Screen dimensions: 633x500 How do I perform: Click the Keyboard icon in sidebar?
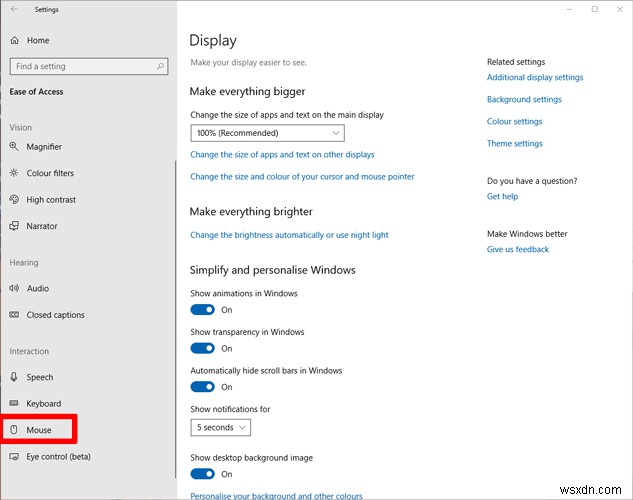(14, 403)
